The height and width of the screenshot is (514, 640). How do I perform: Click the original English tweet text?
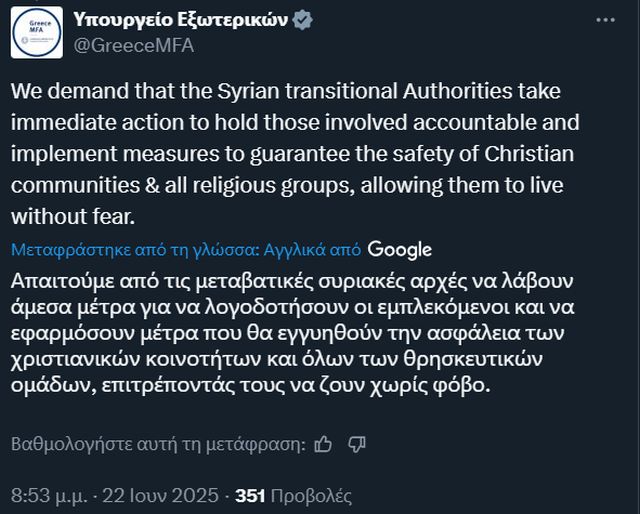click(290, 154)
